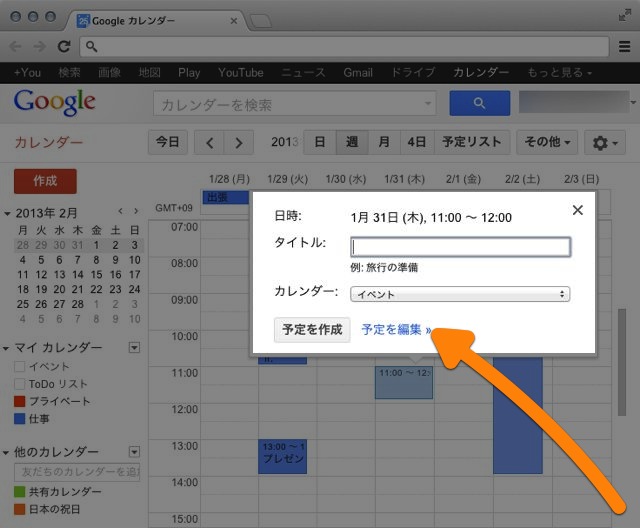Open Play from the top bar
Viewport: 640px width, 528px height.
pos(189,73)
